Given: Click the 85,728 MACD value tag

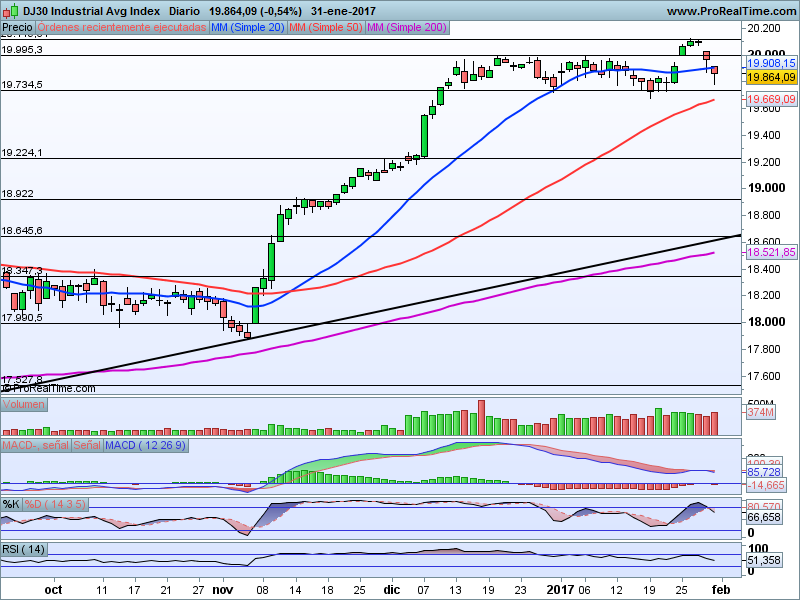Looking at the screenshot, I should click(x=764, y=472).
